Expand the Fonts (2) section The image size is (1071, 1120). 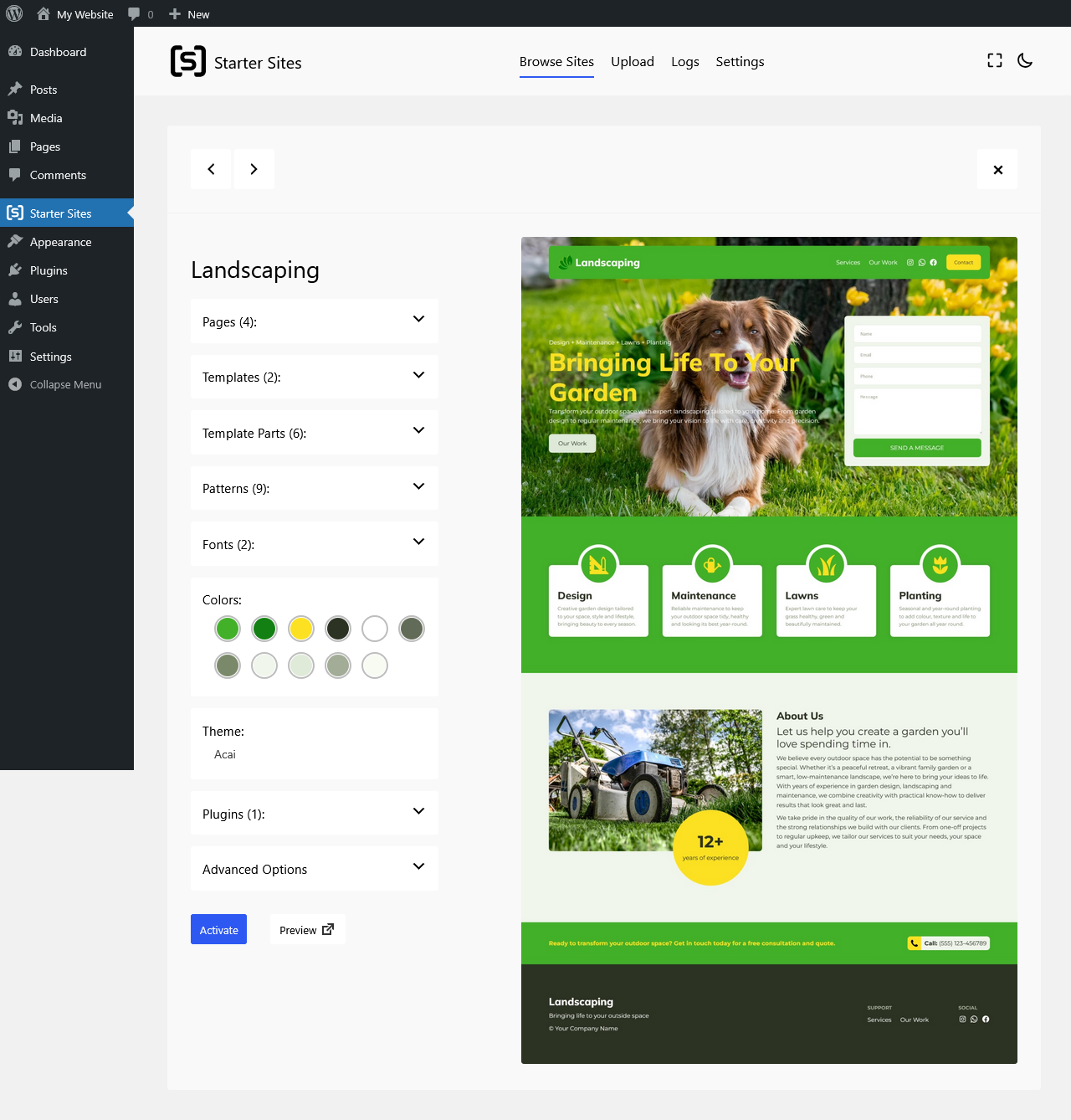coord(315,544)
